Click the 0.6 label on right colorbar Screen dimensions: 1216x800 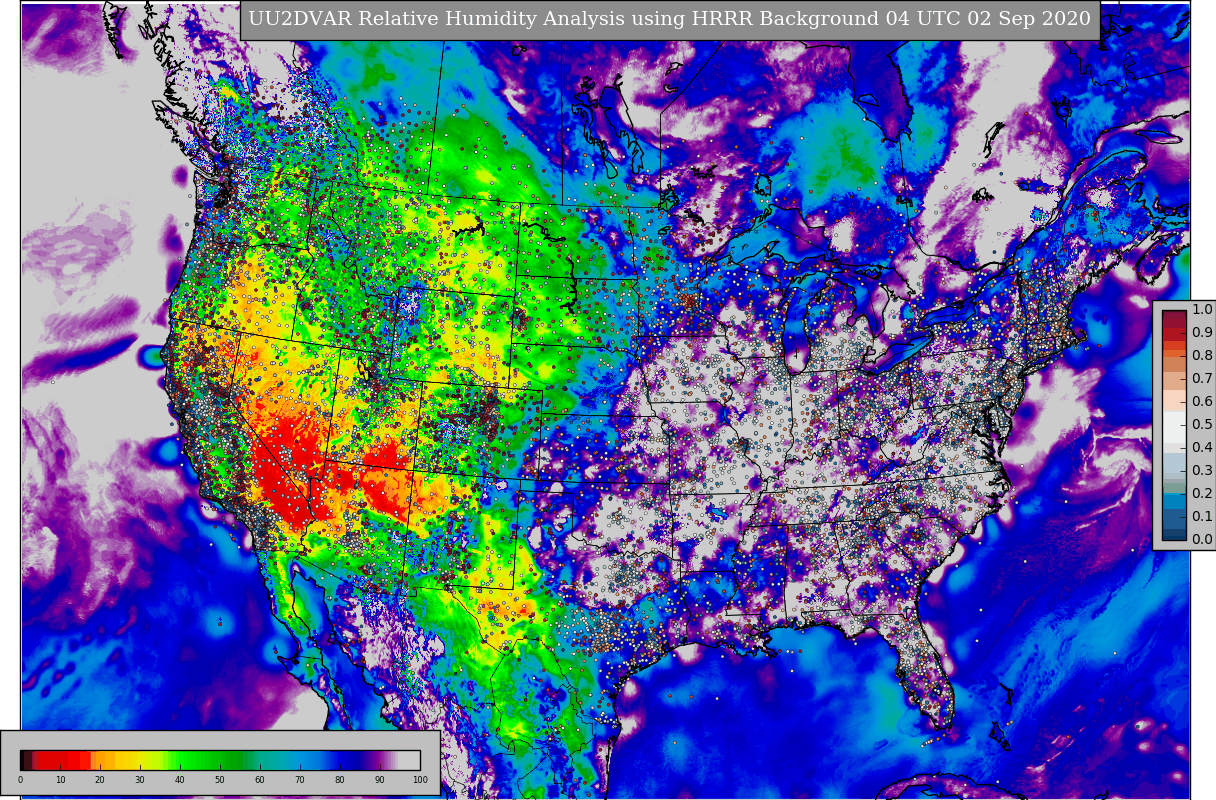click(1202, 402)
